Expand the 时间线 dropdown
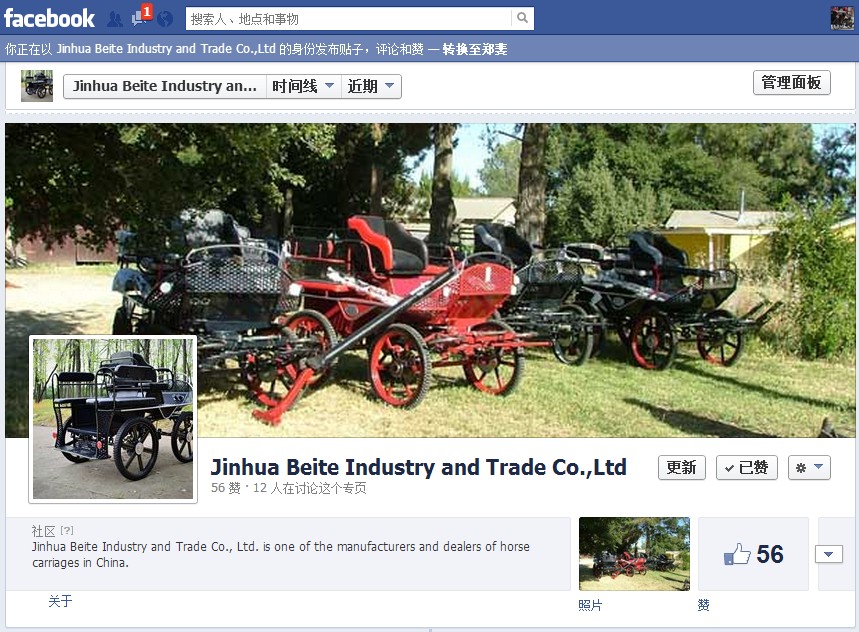This screenshot has width=859, height=632. pyautogui.click(x=303, y=86)
